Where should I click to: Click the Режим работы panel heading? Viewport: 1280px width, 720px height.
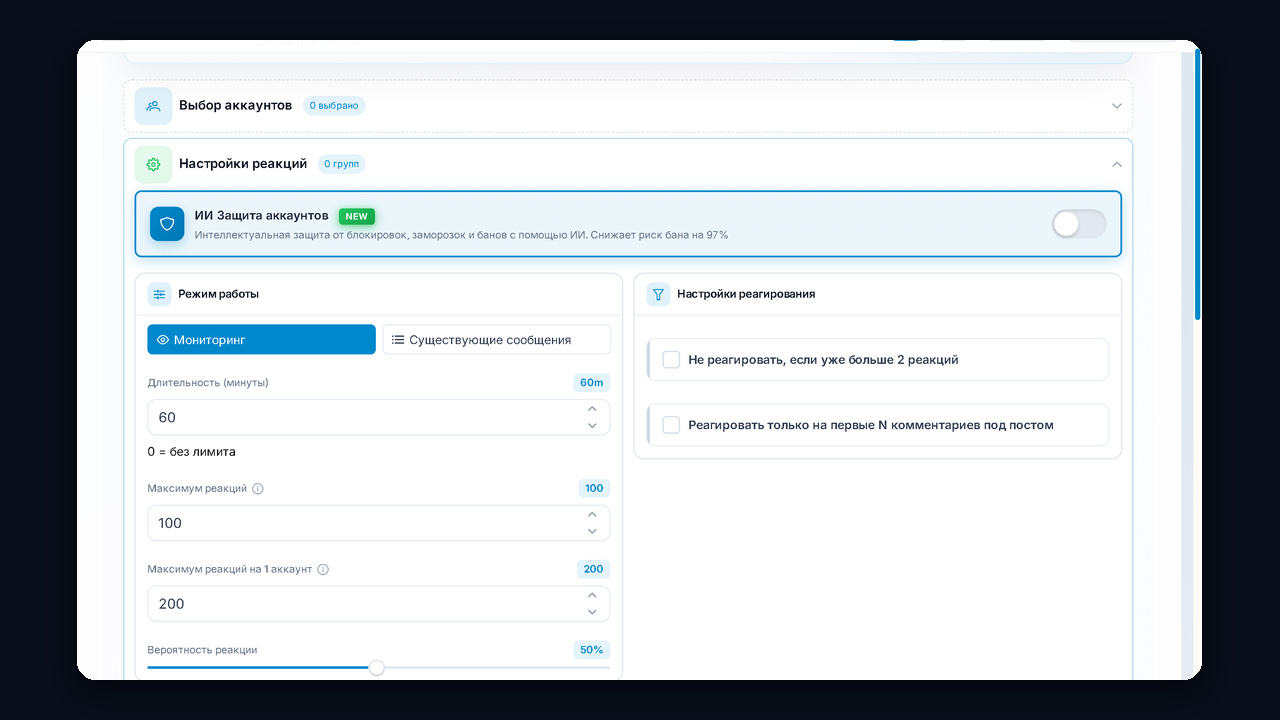[x=219, y=294]
